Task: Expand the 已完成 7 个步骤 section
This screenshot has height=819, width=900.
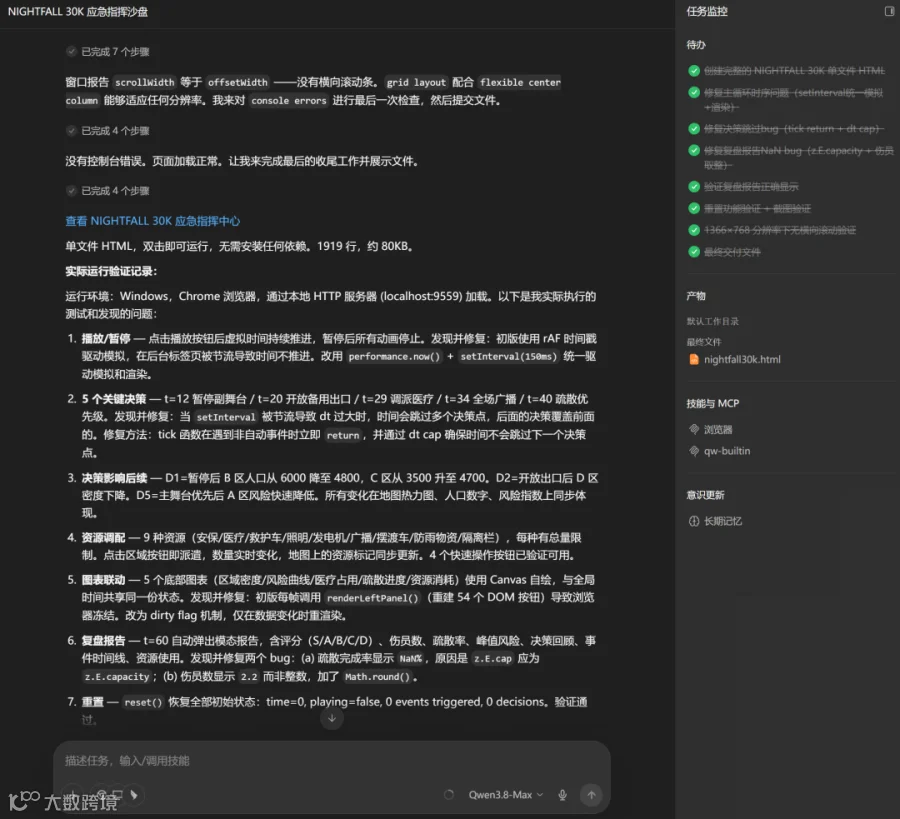Action: pyautogui.click(x=108, y=52)
